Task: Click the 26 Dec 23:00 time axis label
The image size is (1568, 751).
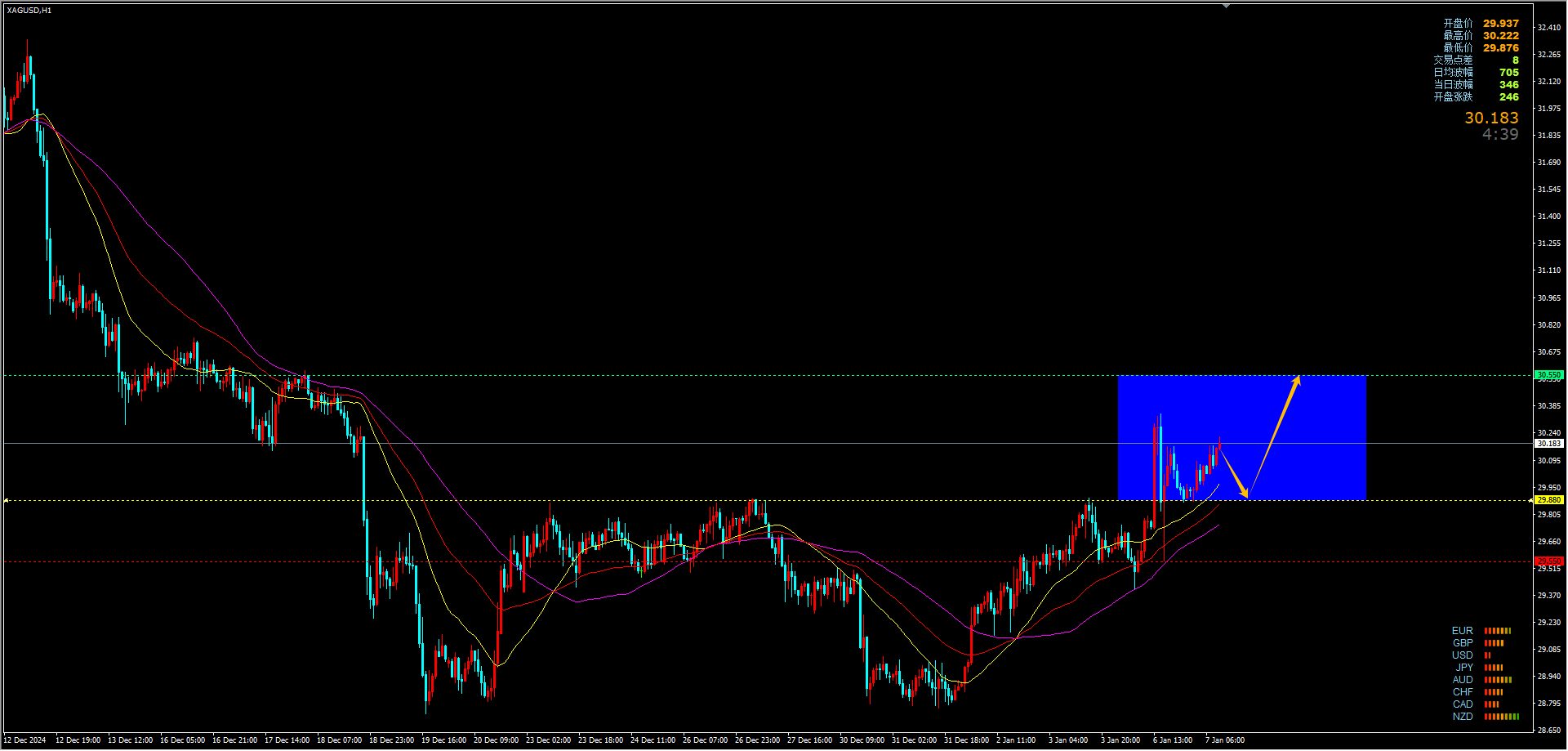Action: point(757,740)
